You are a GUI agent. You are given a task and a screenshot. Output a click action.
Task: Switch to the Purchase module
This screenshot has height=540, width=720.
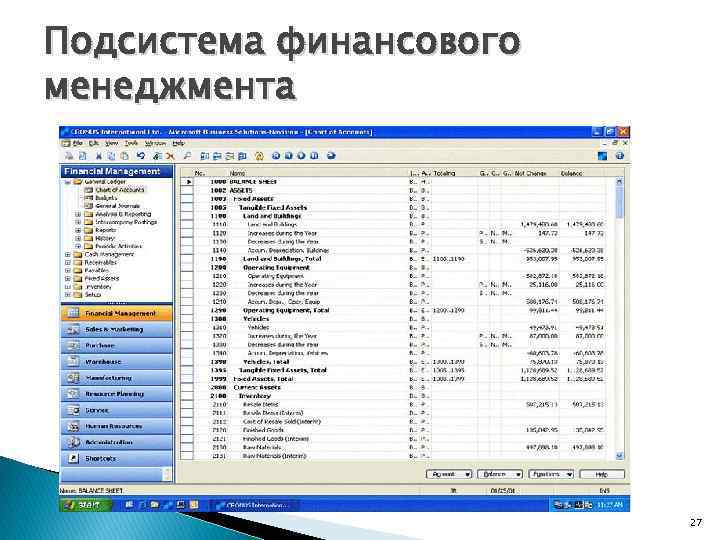click(117, 345)
